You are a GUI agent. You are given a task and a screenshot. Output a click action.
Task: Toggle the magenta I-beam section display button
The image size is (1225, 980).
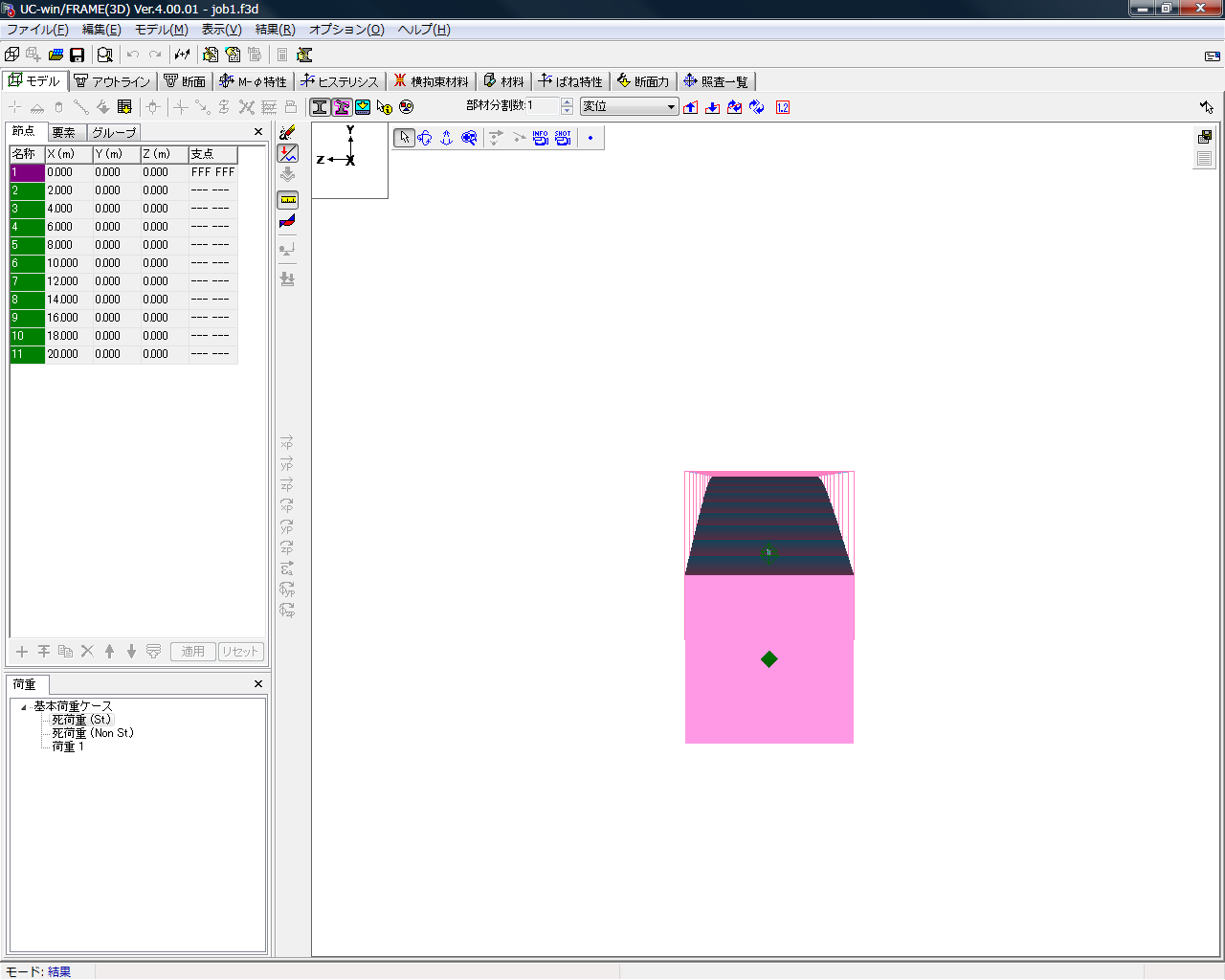(x=342, y=107)
